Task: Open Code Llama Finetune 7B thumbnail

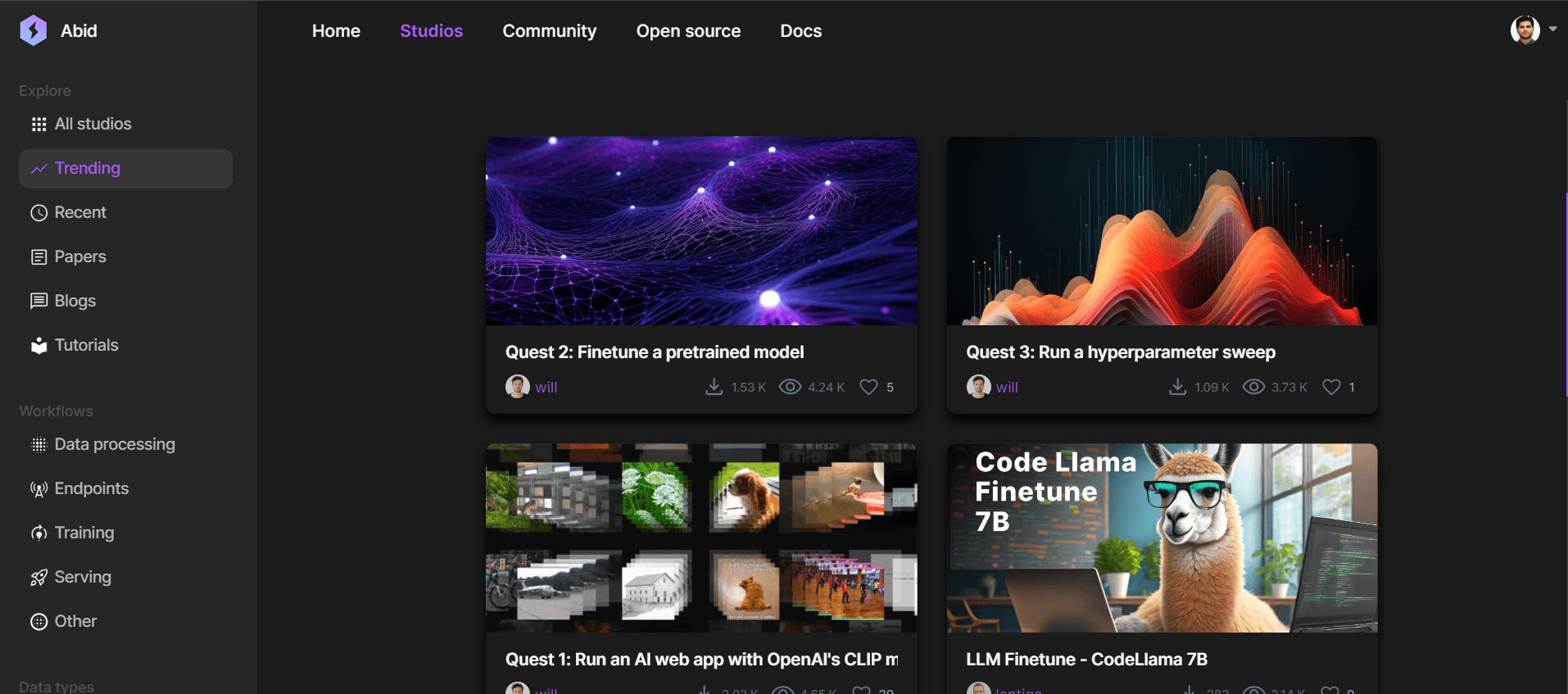Action: coord(1162,538)
